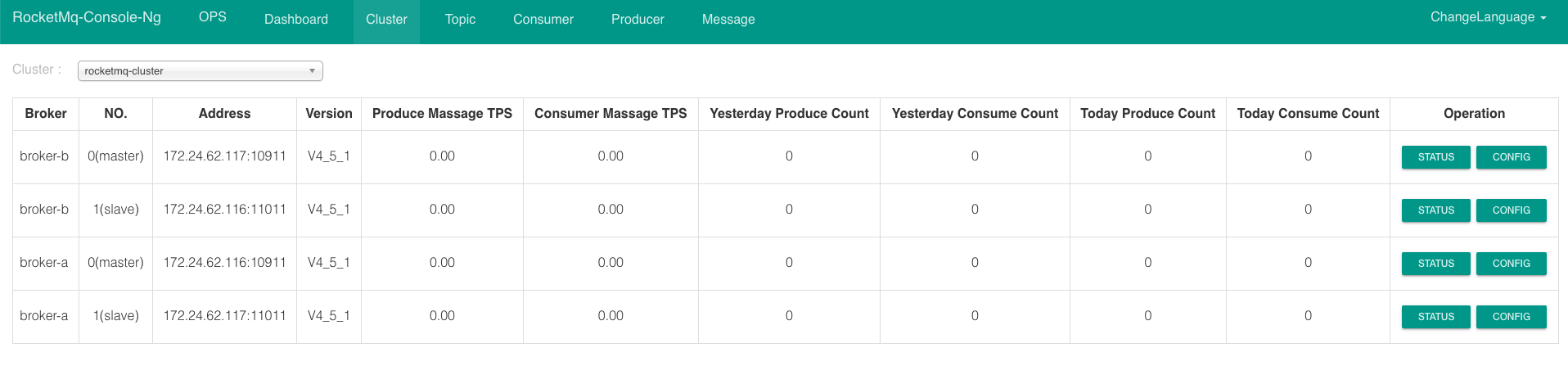View STATUS of broker-b slave
The height and width of the screenshot is (384, 1568).
(x=1435, y=210)
